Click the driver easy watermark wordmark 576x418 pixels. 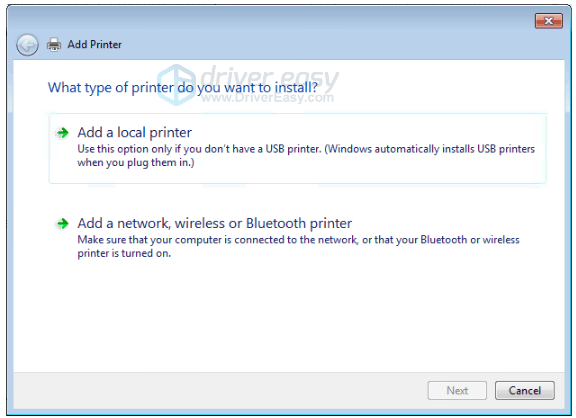[269, 78]
